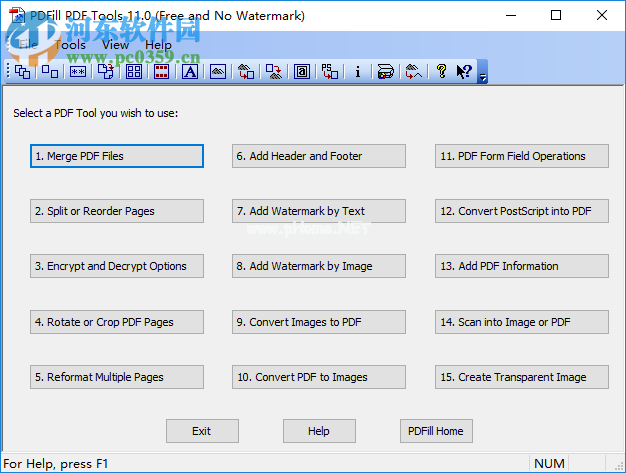Click the Create Transparent Image toolbar icon
The height and width of the screenshot is (473, 626).
[x=414, y=72]
